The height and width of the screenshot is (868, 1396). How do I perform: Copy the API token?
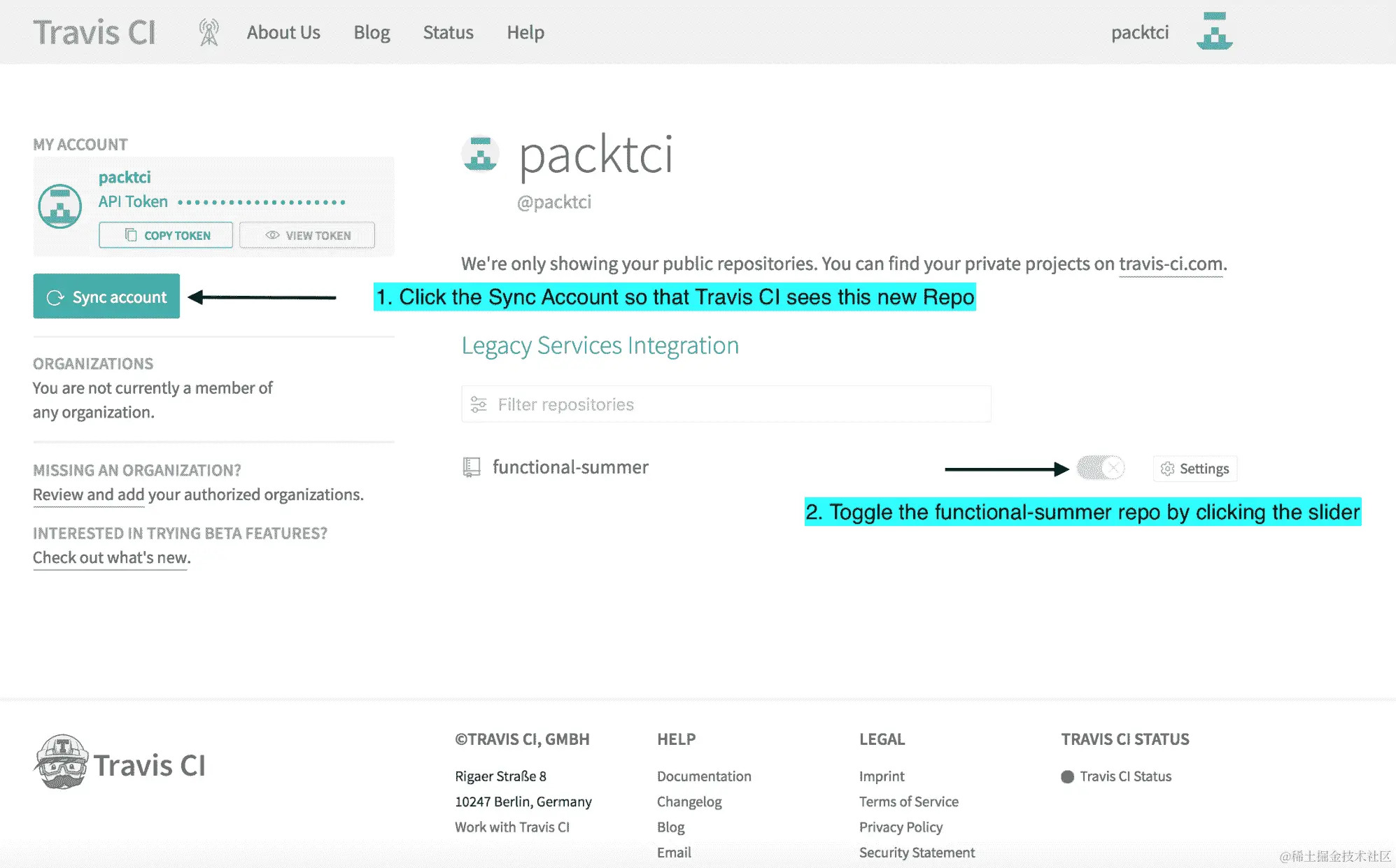click(x=166, y=235)
